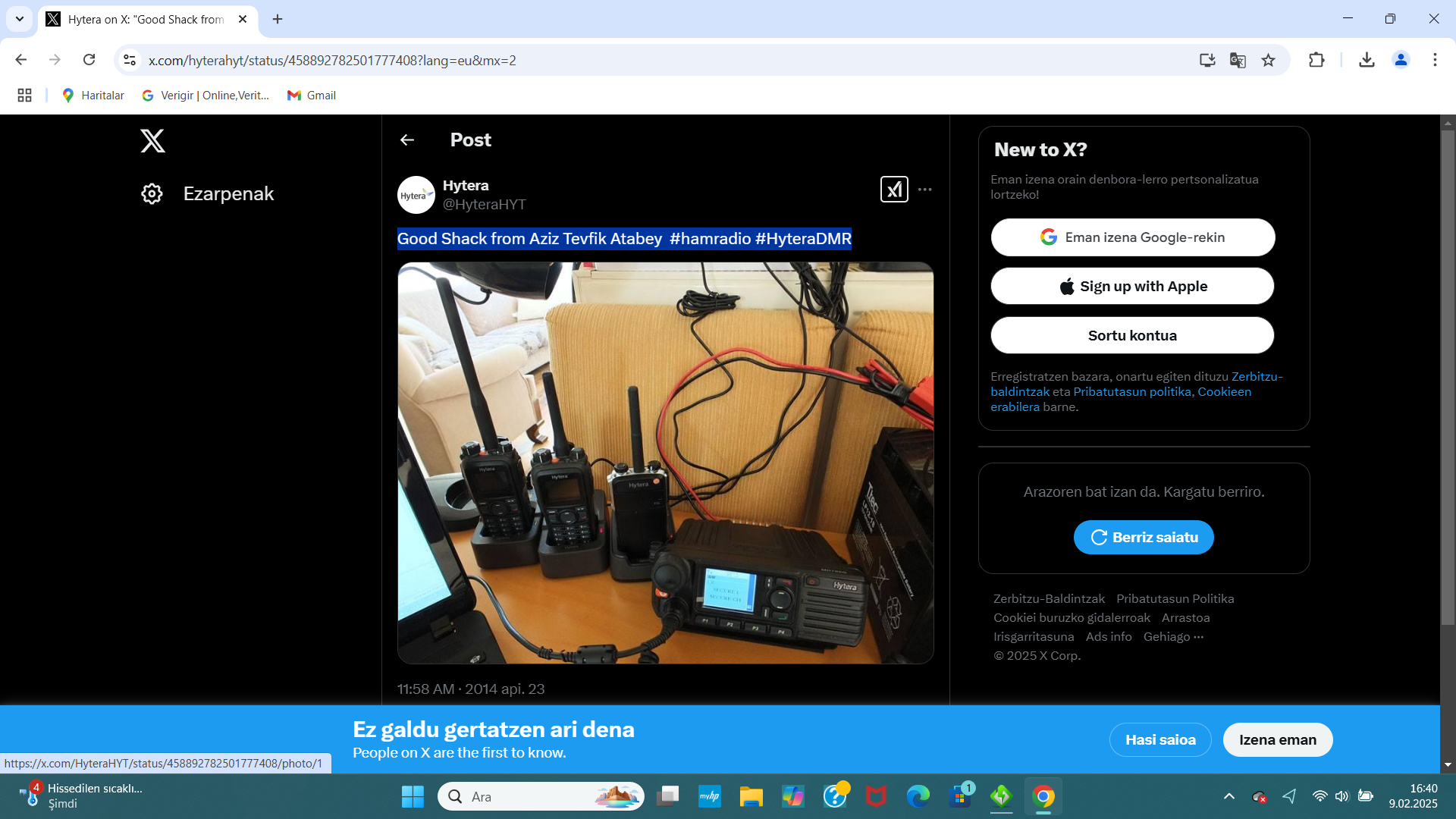Image resolution: width=1456 pixels, height=819 pixels.
Task: Open Chrome profile avatar
Action: pos(1401,60)
